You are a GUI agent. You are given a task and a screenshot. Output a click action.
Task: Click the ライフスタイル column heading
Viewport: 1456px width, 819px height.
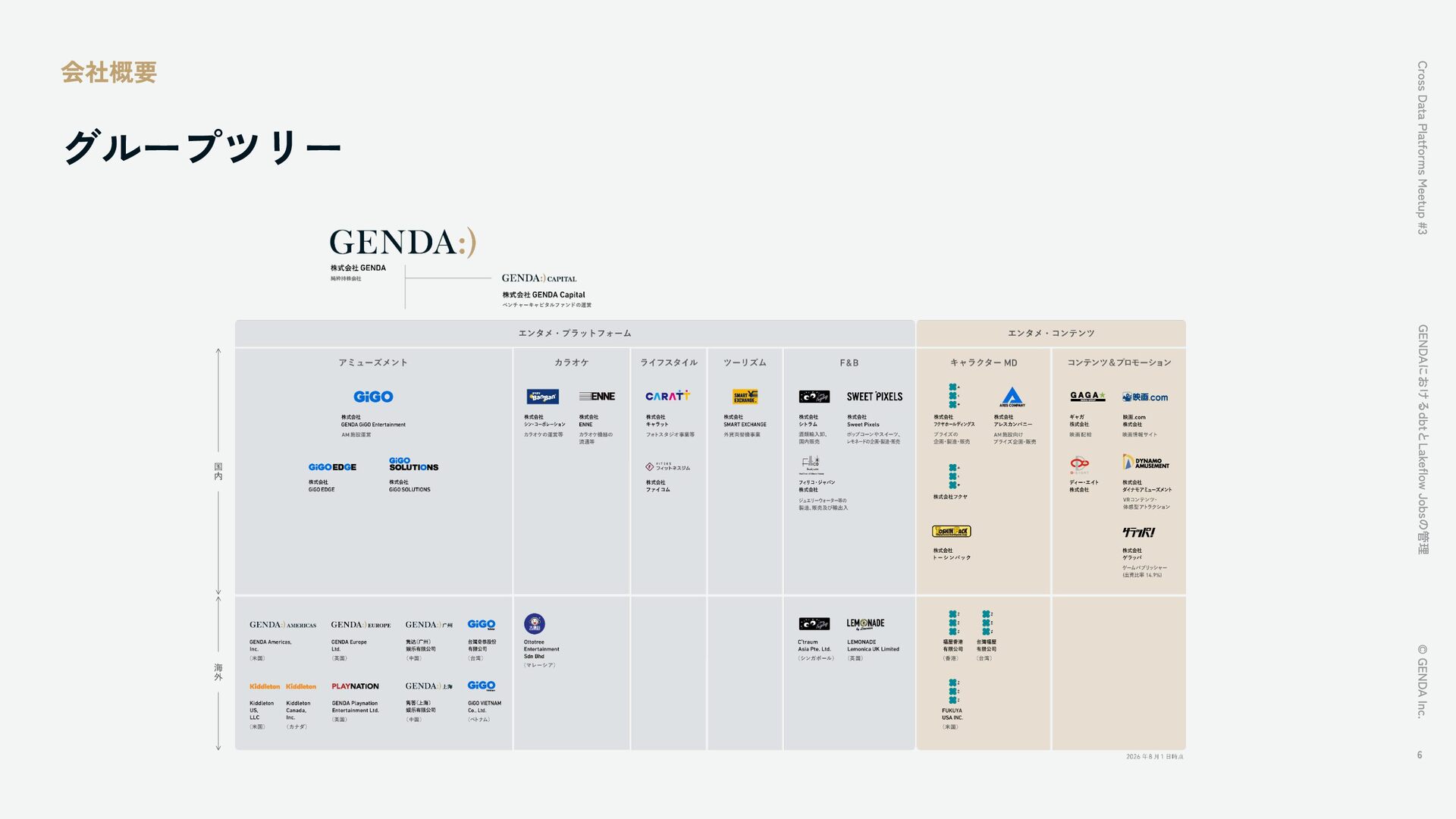click(x=669, y=363)
